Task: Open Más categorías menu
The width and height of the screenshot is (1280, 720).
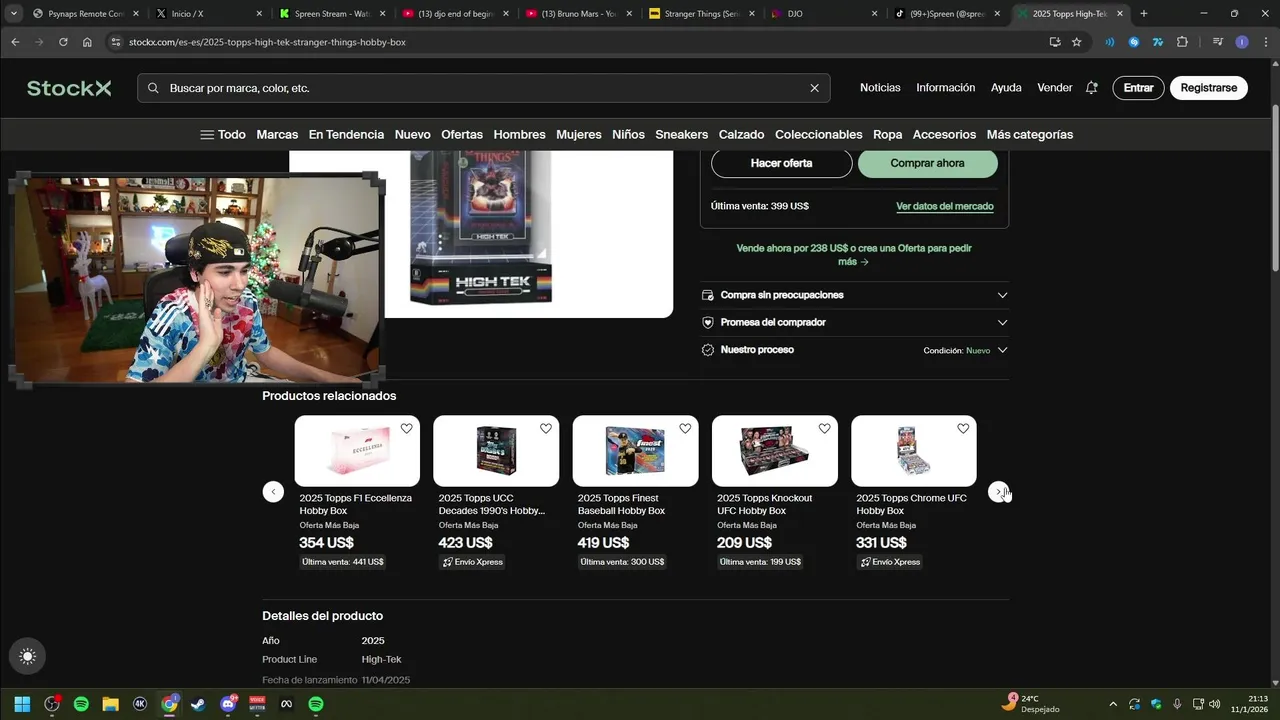Action: pyautogui.click(x=1030, y=134)
